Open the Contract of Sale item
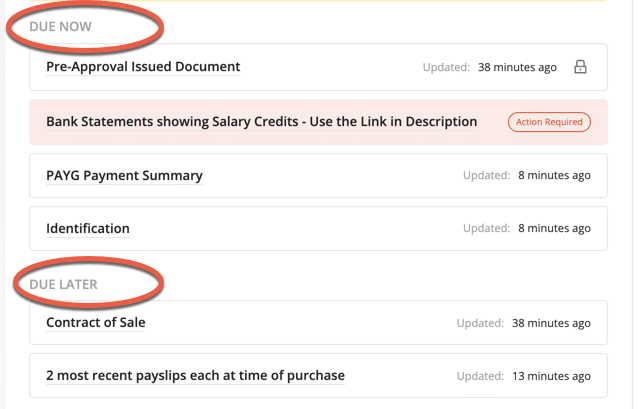Viewport: 639px width, 409px height. [96, 323]
